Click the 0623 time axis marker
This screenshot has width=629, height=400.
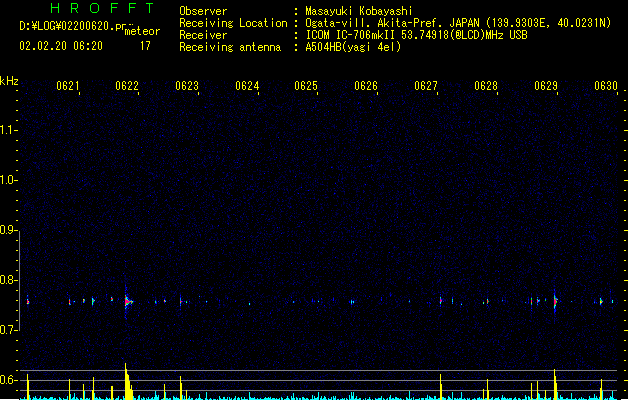coord(187,86)
